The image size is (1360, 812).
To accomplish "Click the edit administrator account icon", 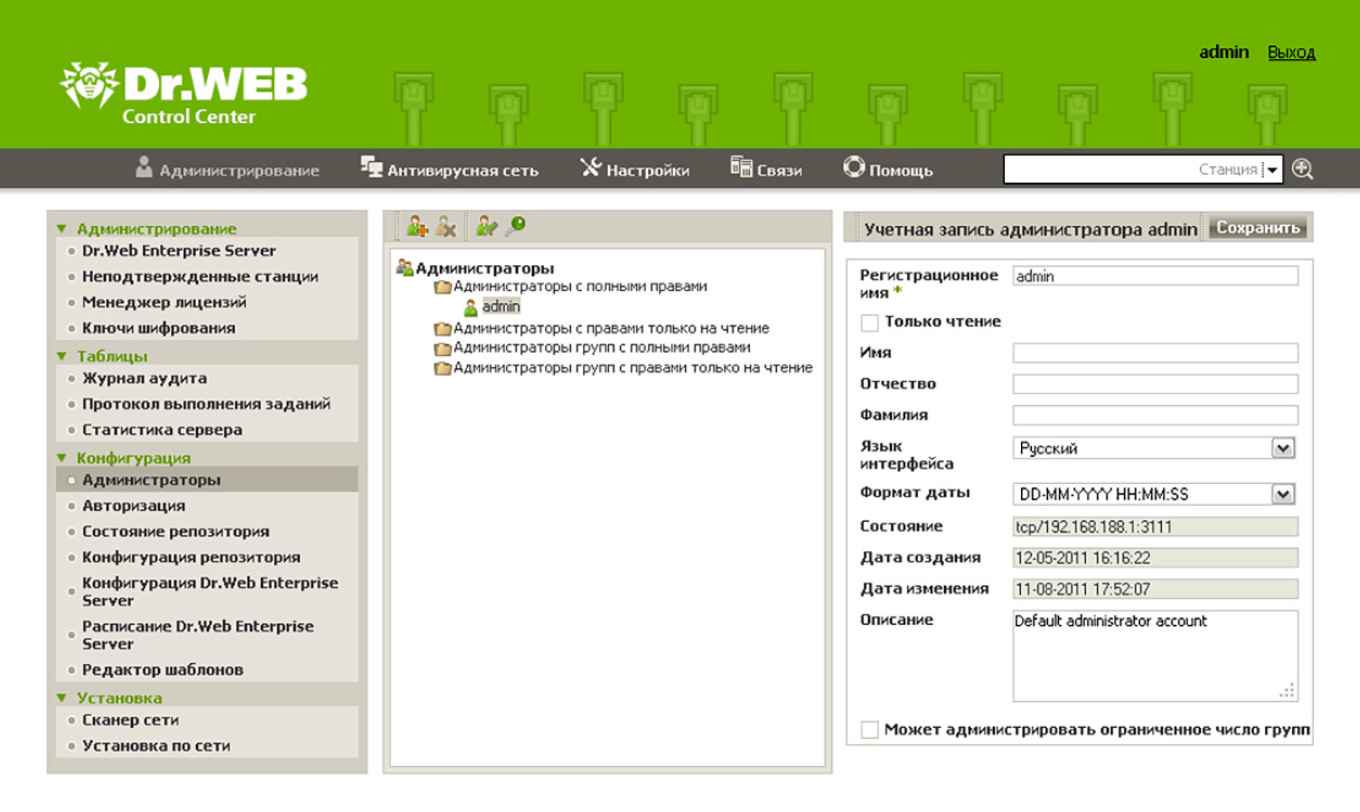I will [x=486, y=227].
